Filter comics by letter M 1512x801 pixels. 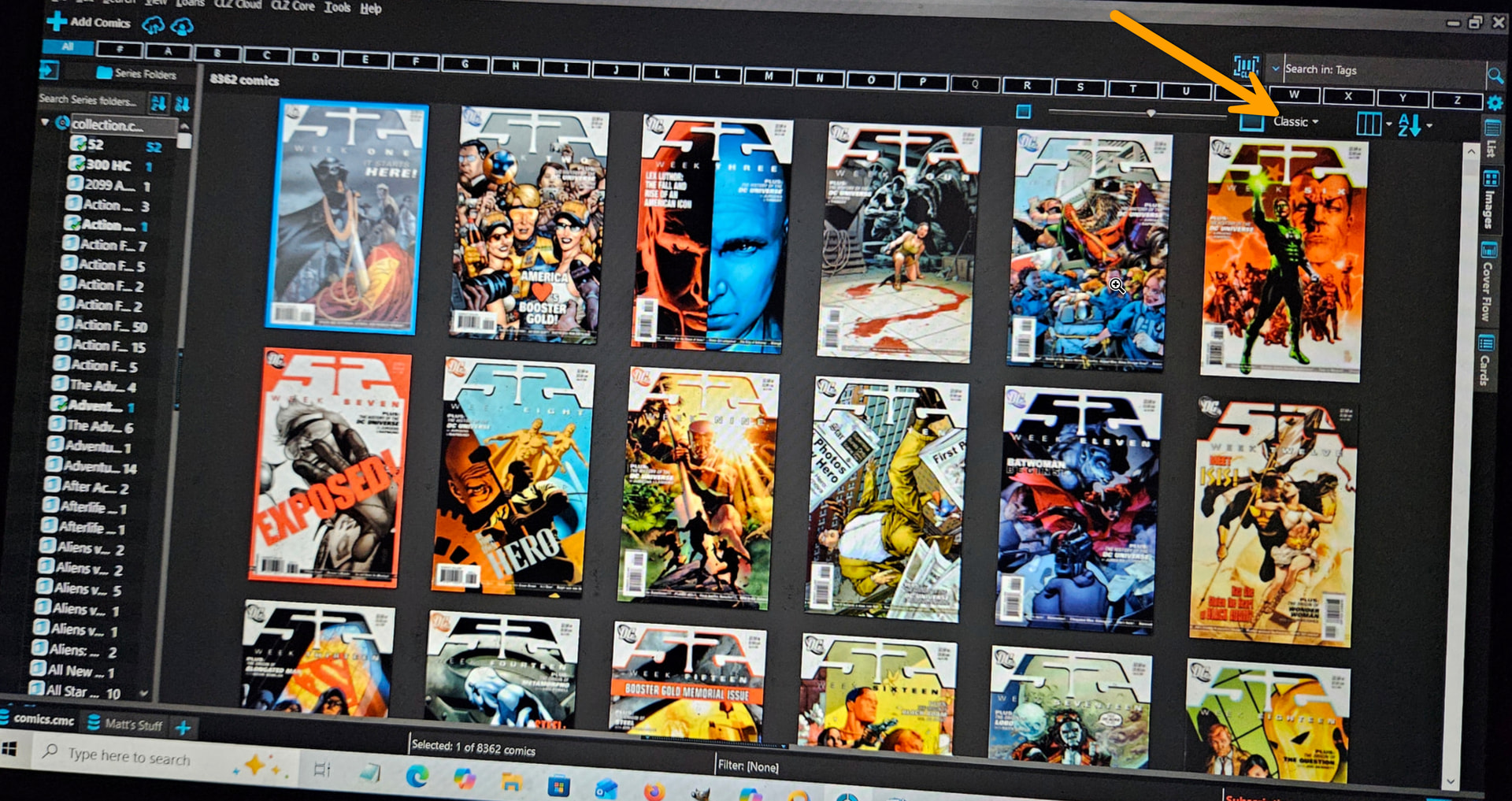768,76
